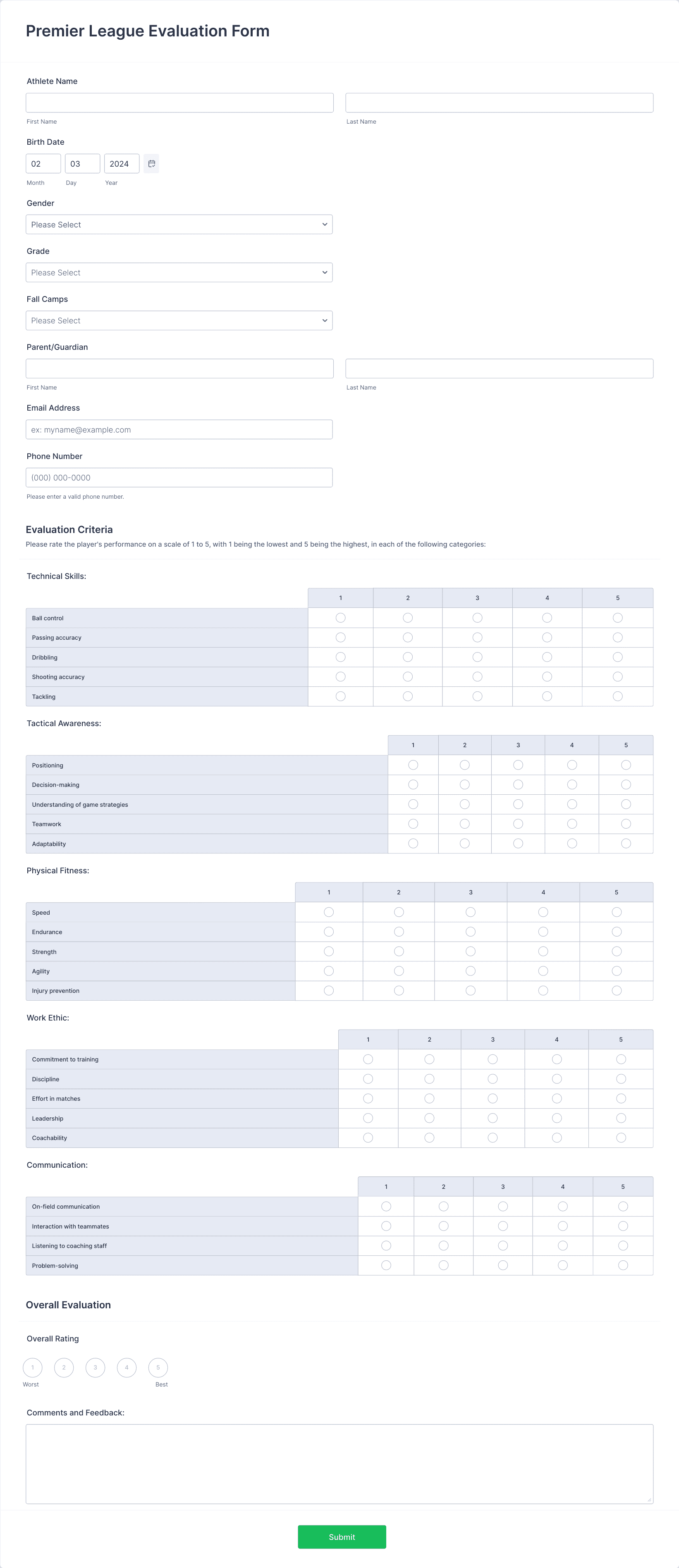This screenshot has width=679, height=1568.
Task: Click Parent/Guardian Last Name field
Action: [x=500, y=369]
